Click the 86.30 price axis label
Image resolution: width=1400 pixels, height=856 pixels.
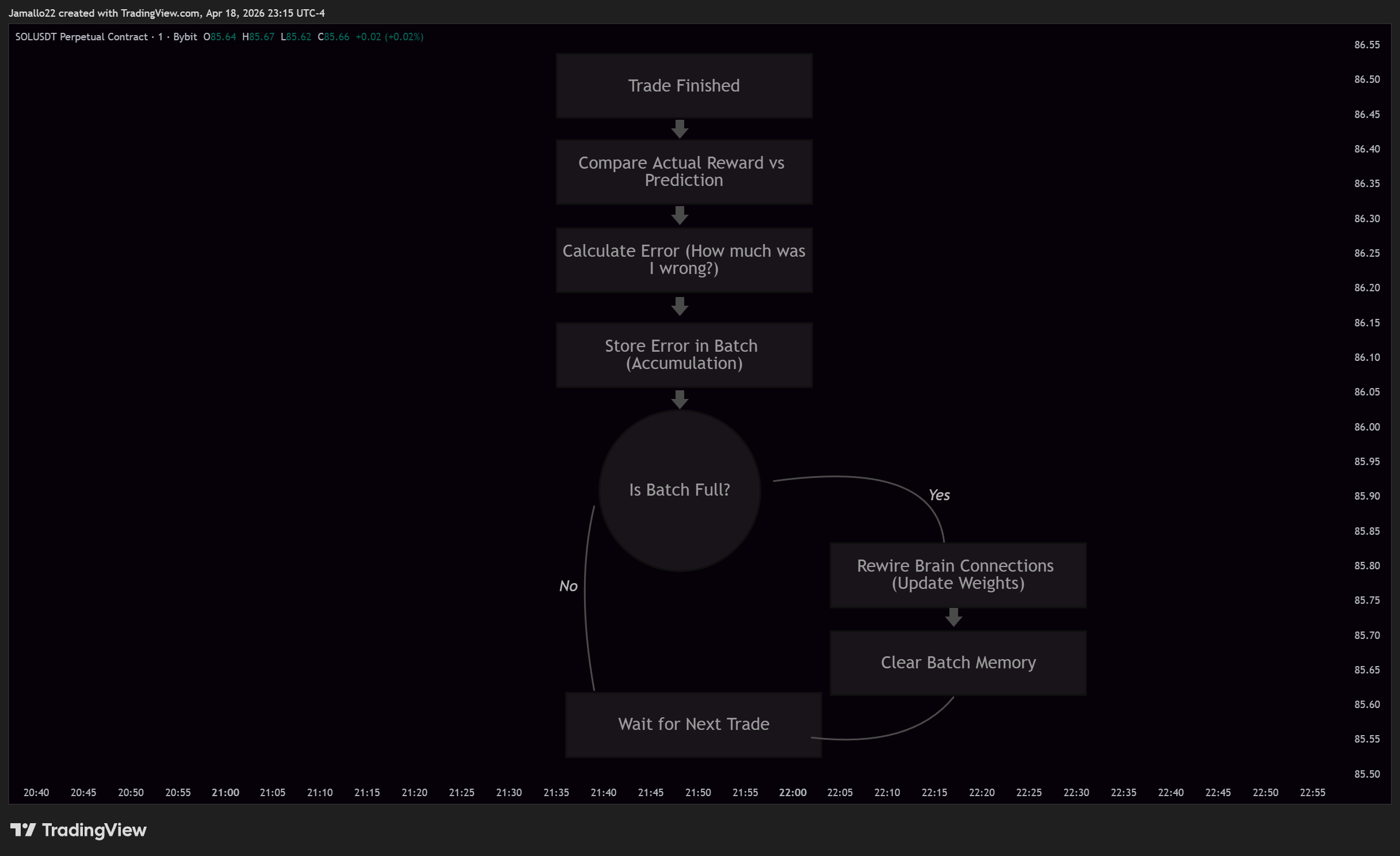click(1367, 219)
